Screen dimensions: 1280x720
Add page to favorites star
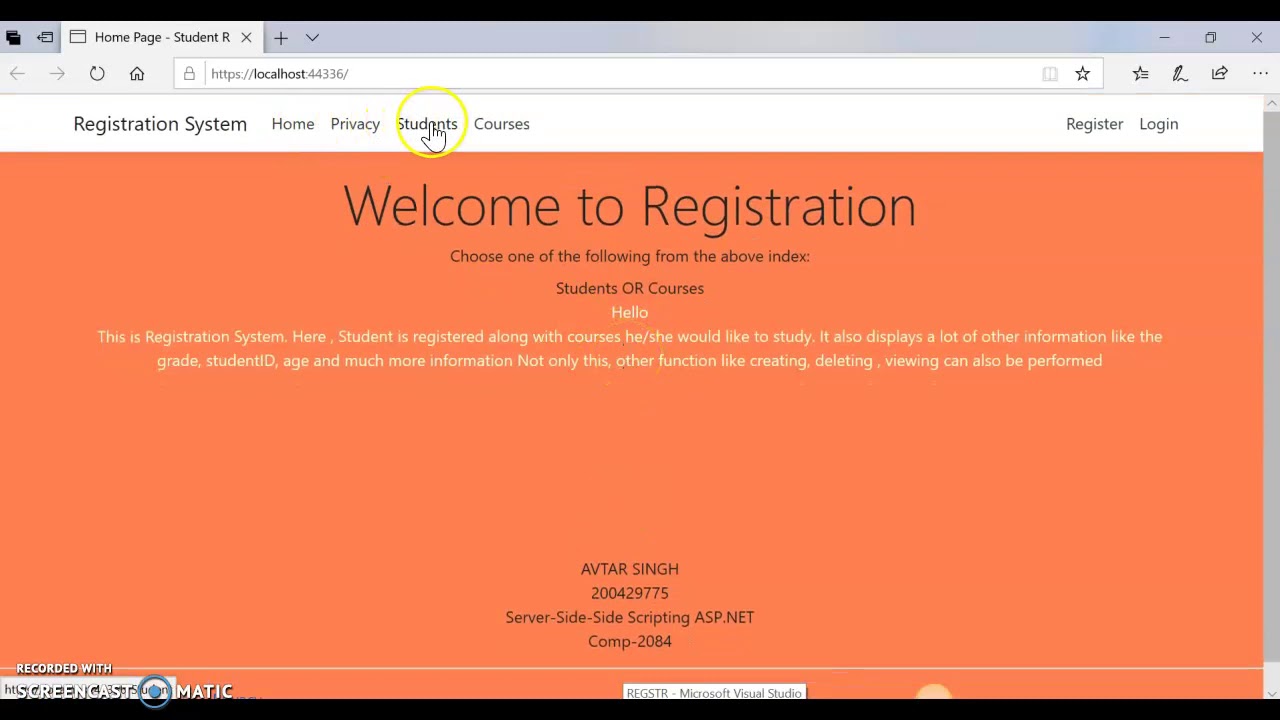click(x=1083, y=74)
